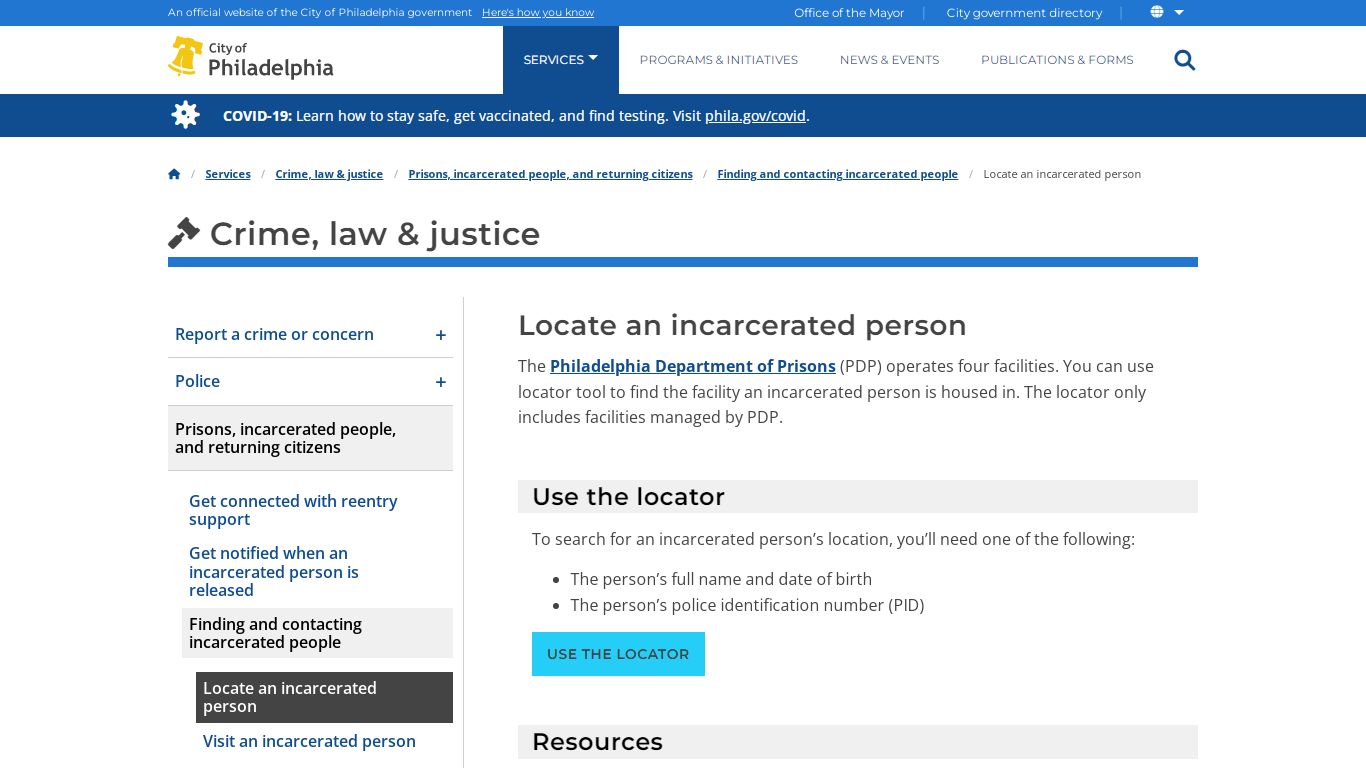Expand Report a crime or concern plus icon
The width and height of the screenshot is (1366, 768).
(440, 335)
